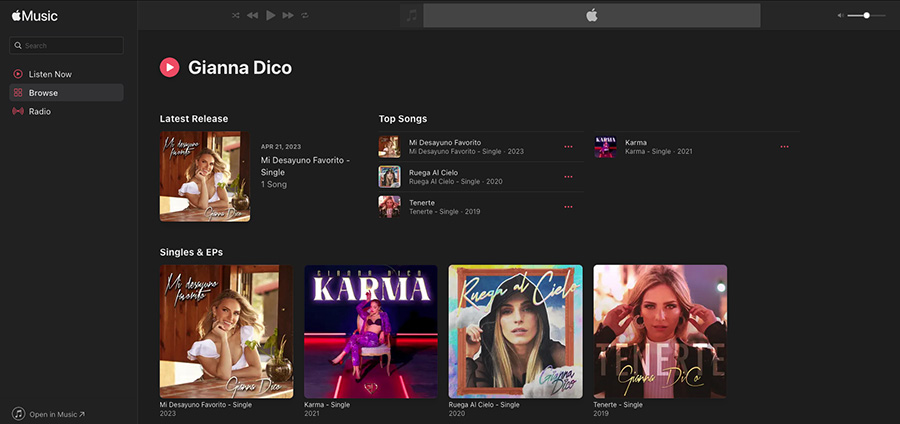Open the Browse section
This screenshot has width=900, height=424.
coord(67,92)
